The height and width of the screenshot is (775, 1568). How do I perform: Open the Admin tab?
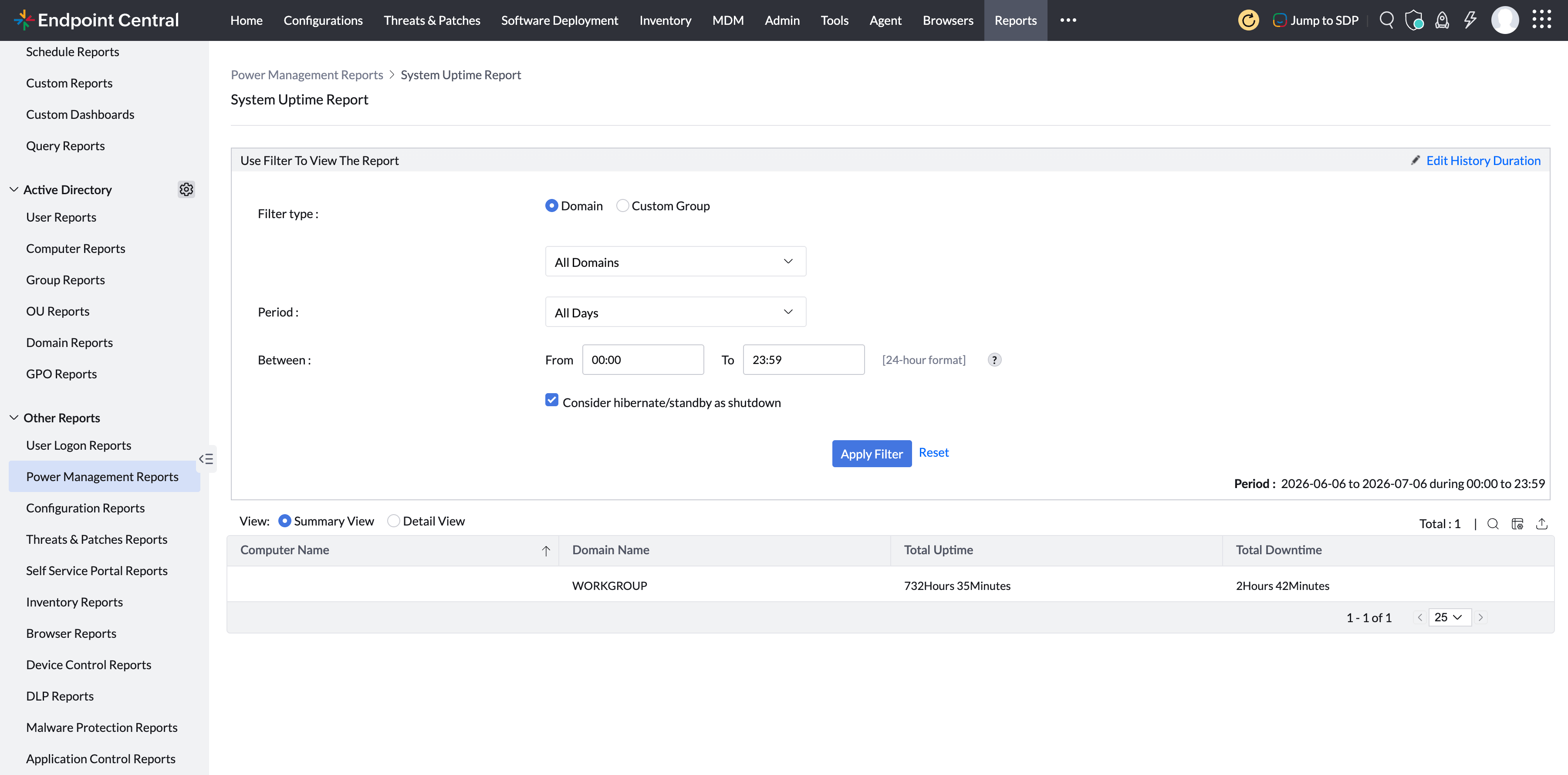[781, 20]
